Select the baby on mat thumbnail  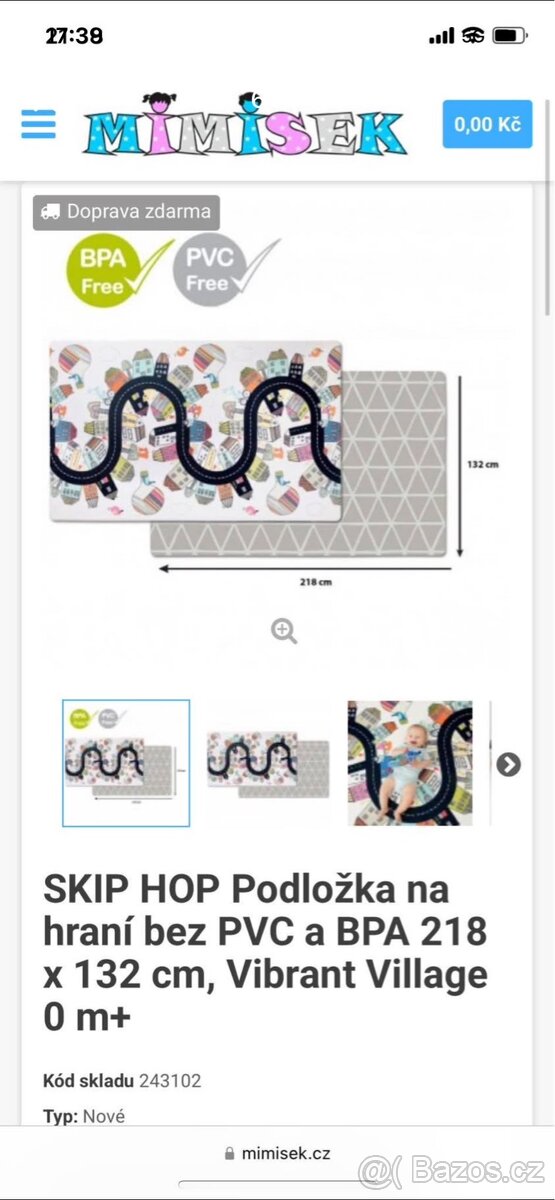410,763
